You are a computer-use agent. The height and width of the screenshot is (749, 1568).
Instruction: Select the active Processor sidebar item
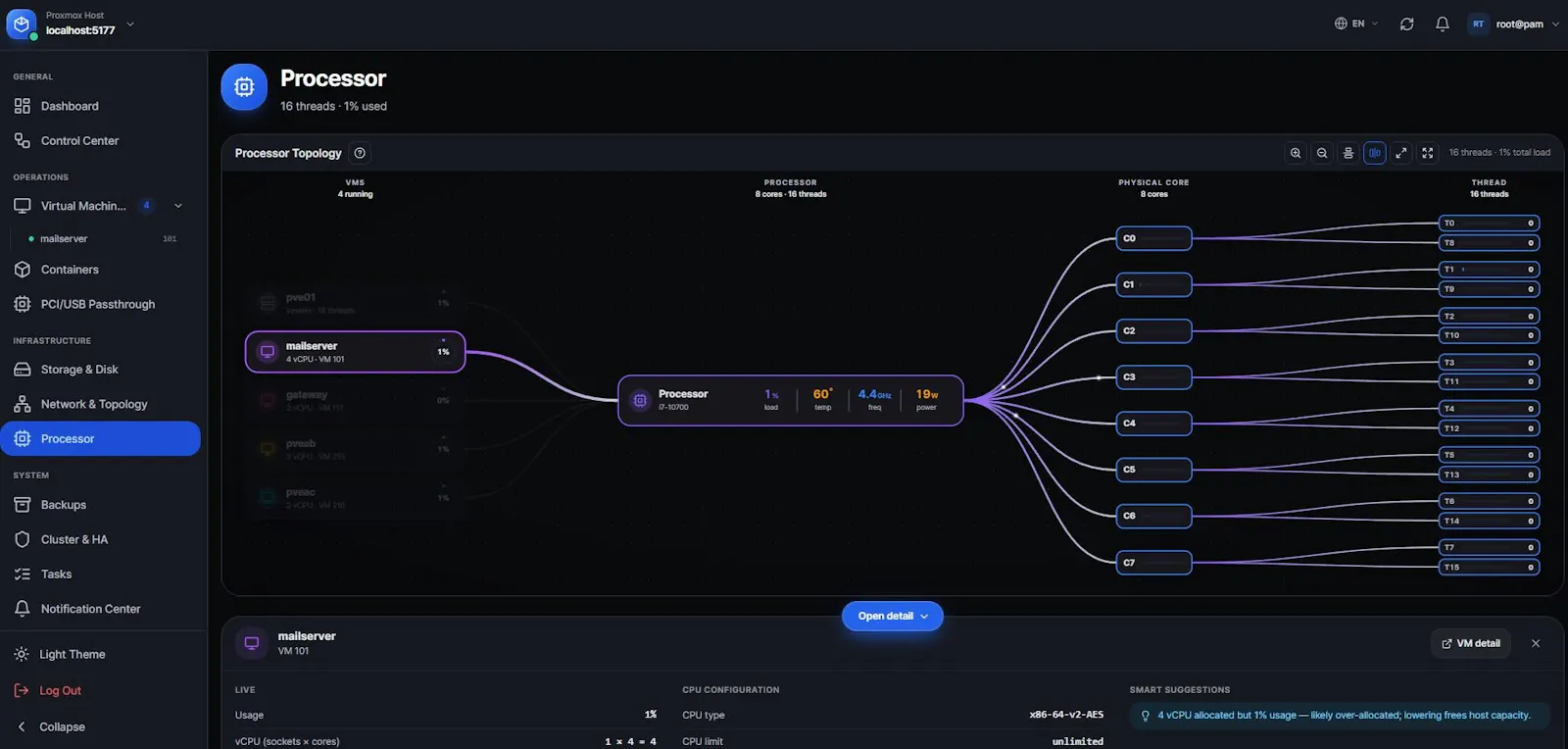[x=102, y=438]
